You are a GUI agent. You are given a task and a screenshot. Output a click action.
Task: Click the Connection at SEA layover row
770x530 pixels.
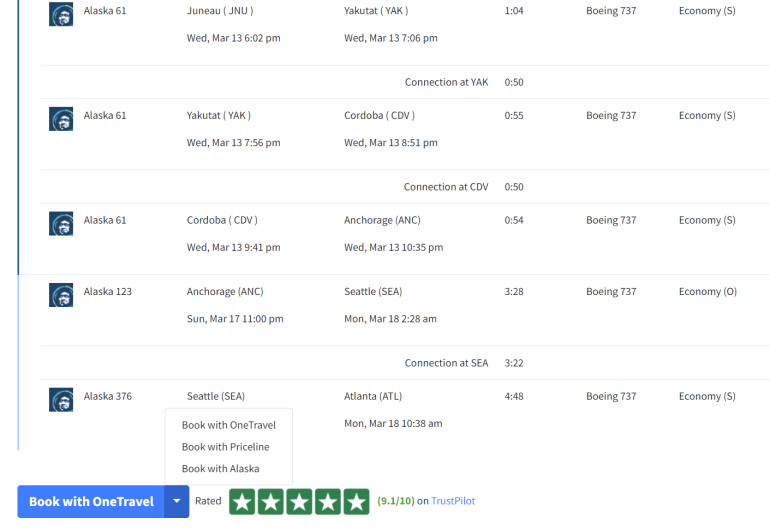pos(446,363)
